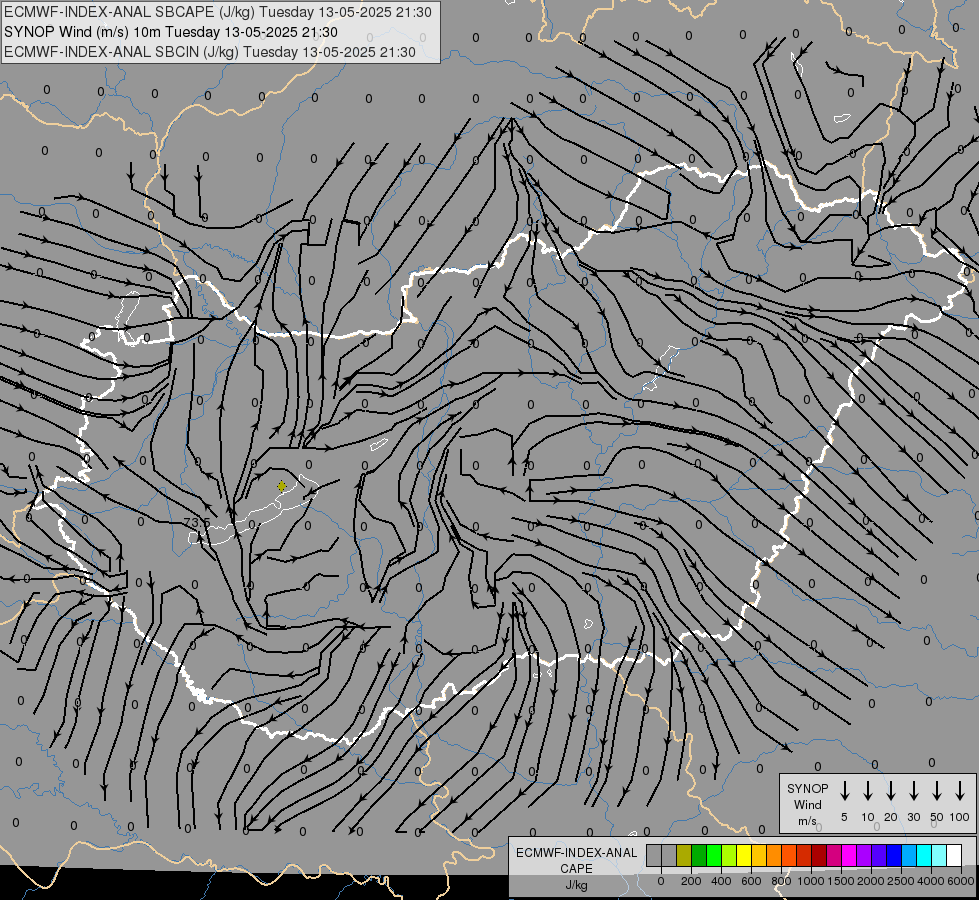The image size is (979, 900).
Task: Click the 'ECMWF-INDEX-ANAL' label in the CAPE legend
Action: tap(576, 853)
